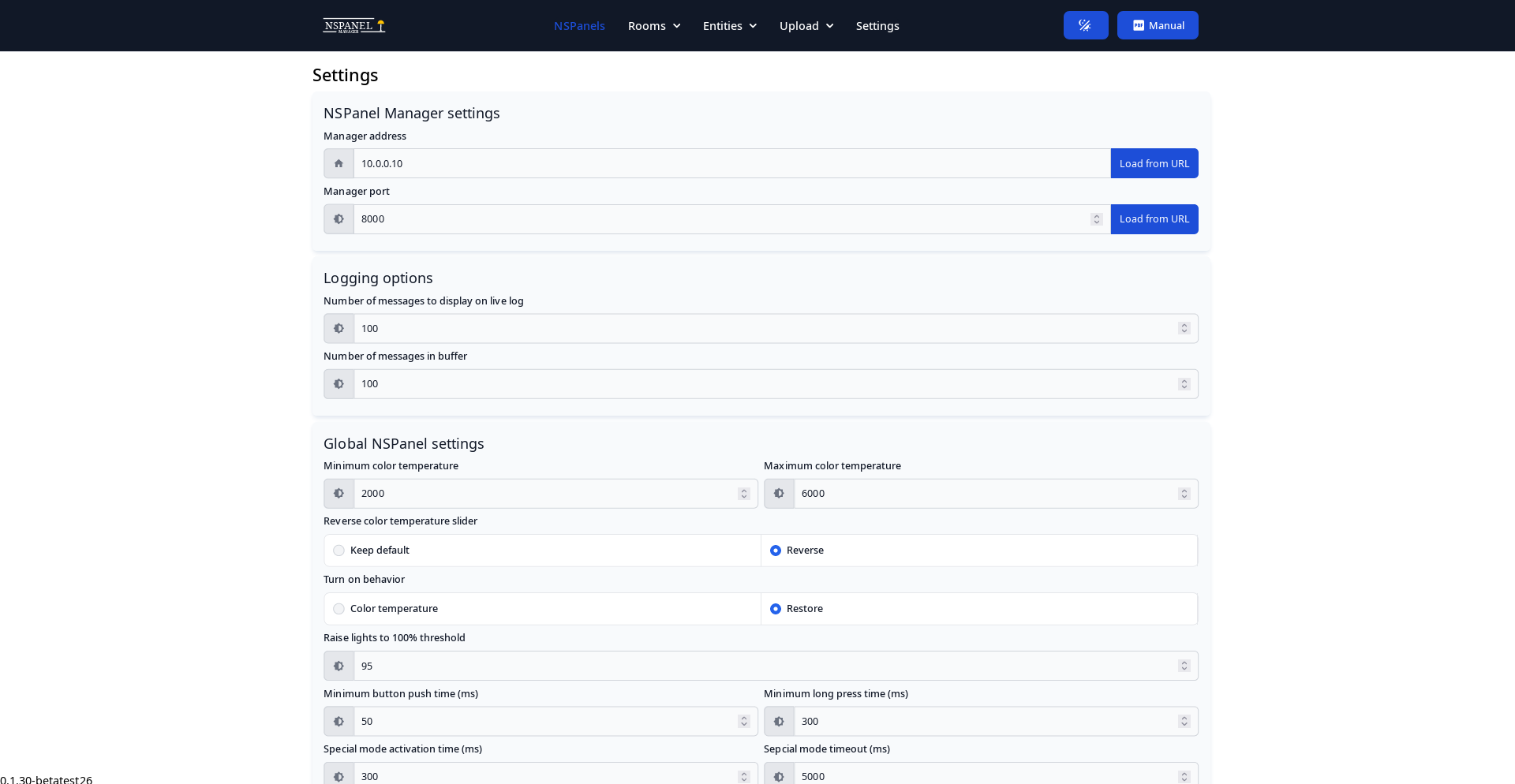The height and width of the screenshot is (784, 1515).
Task: Click the home icon beside Manager address
Action: pyautogui.click(x=339, y=163)
